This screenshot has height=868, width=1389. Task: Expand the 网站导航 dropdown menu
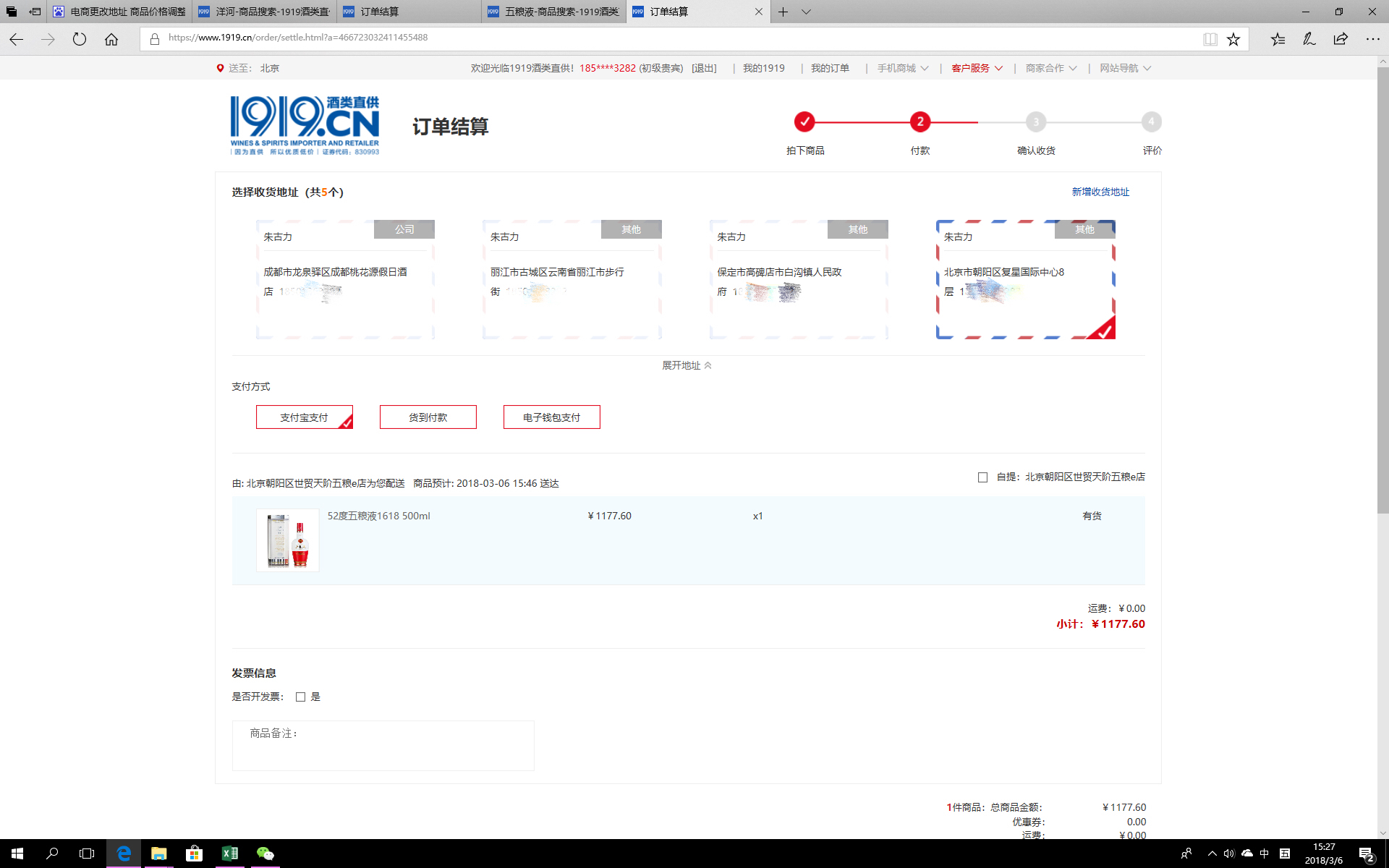tap(1125, 68)
